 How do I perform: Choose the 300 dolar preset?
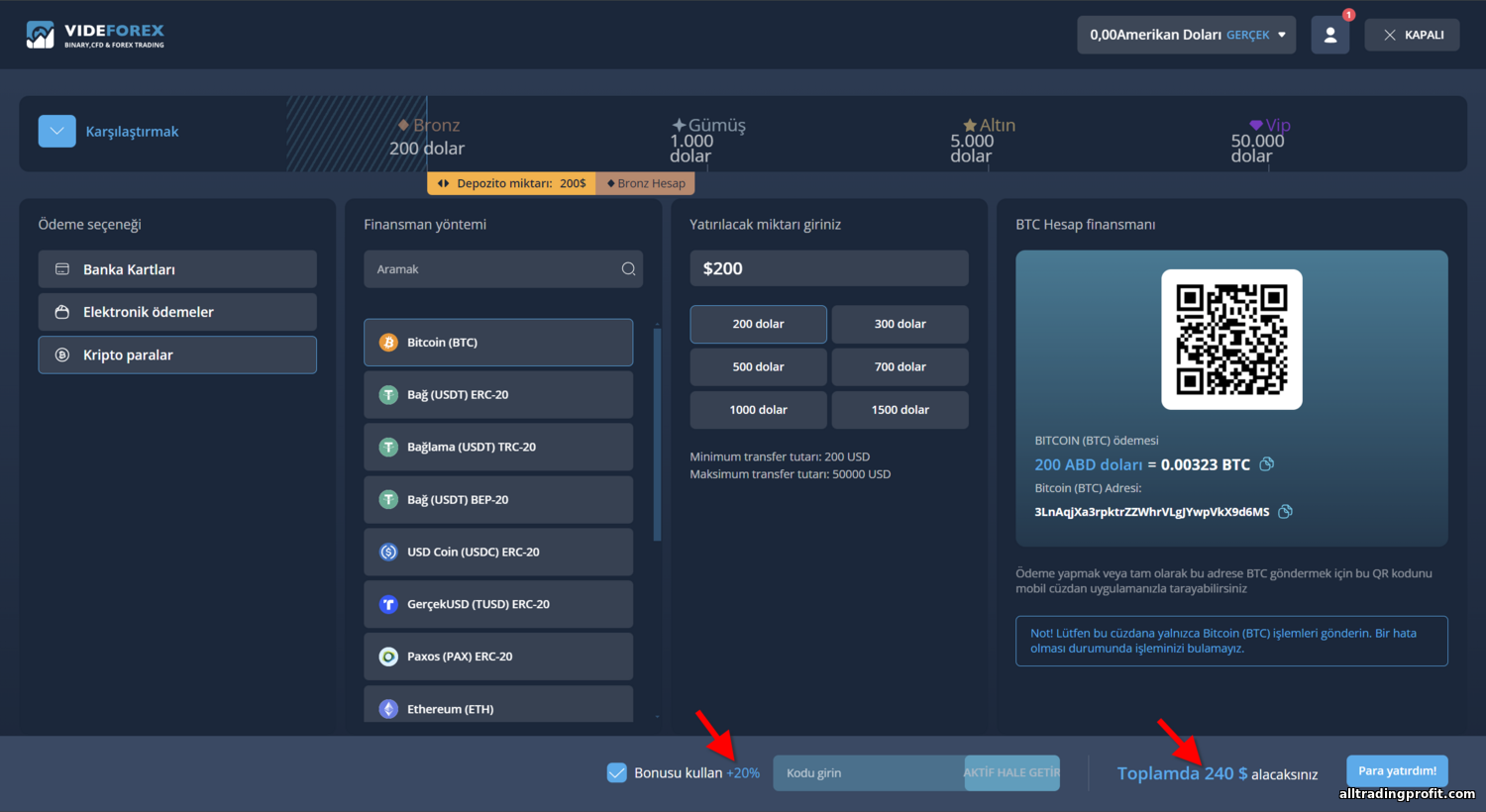(x=900, y=324)
